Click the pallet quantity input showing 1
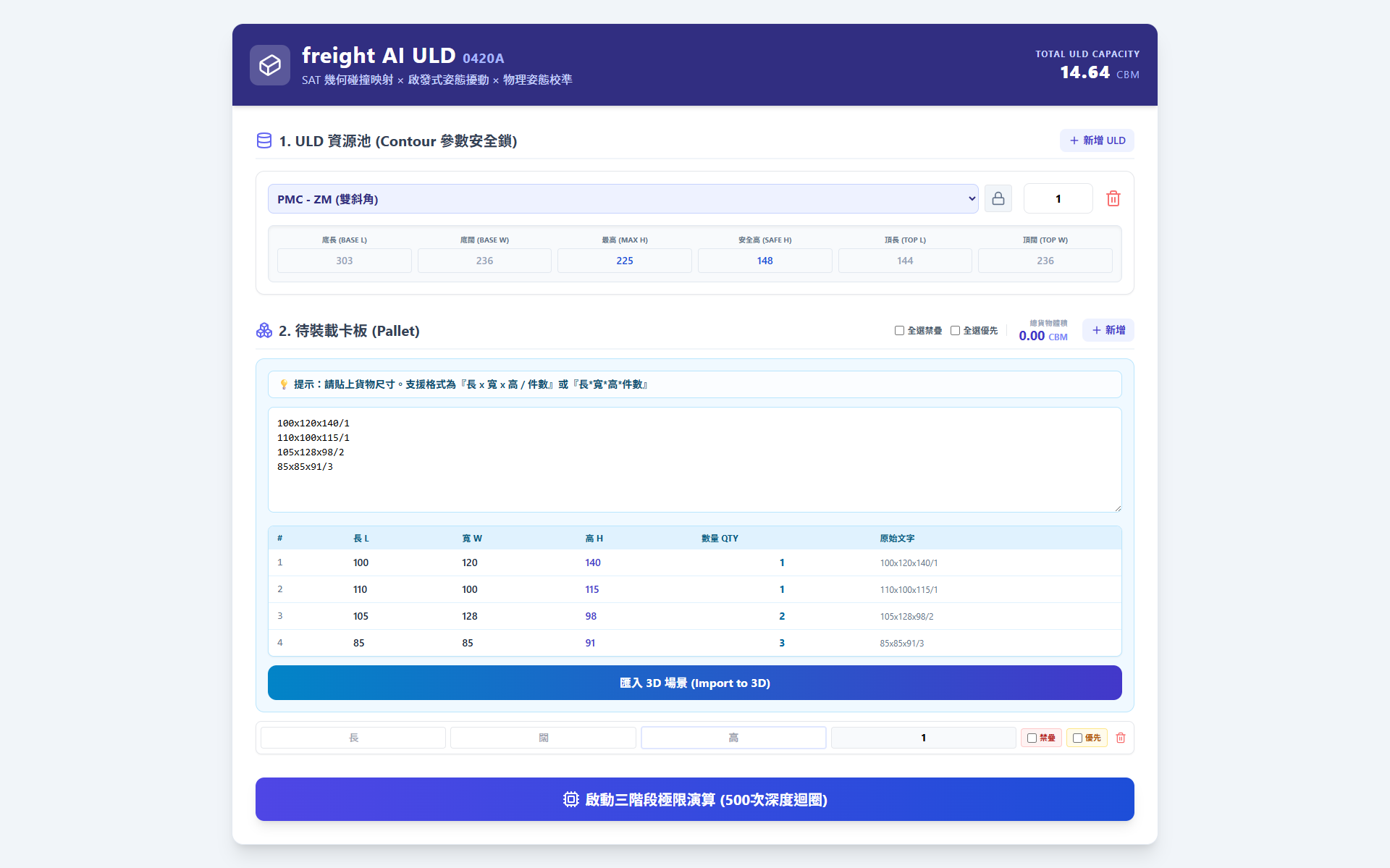 [x=923, y=738]
